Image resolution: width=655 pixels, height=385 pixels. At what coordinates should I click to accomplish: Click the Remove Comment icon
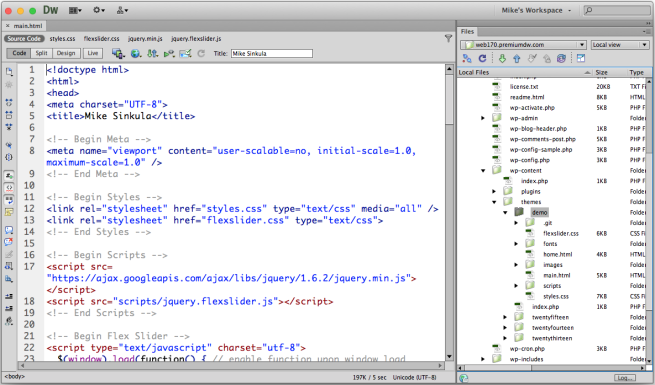point(9,242)
